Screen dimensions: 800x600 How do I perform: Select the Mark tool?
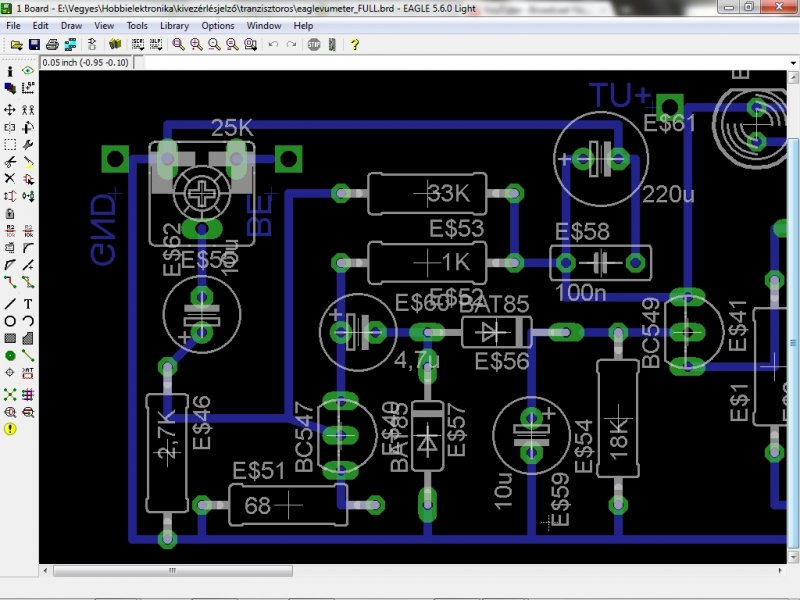click(28, 88)
